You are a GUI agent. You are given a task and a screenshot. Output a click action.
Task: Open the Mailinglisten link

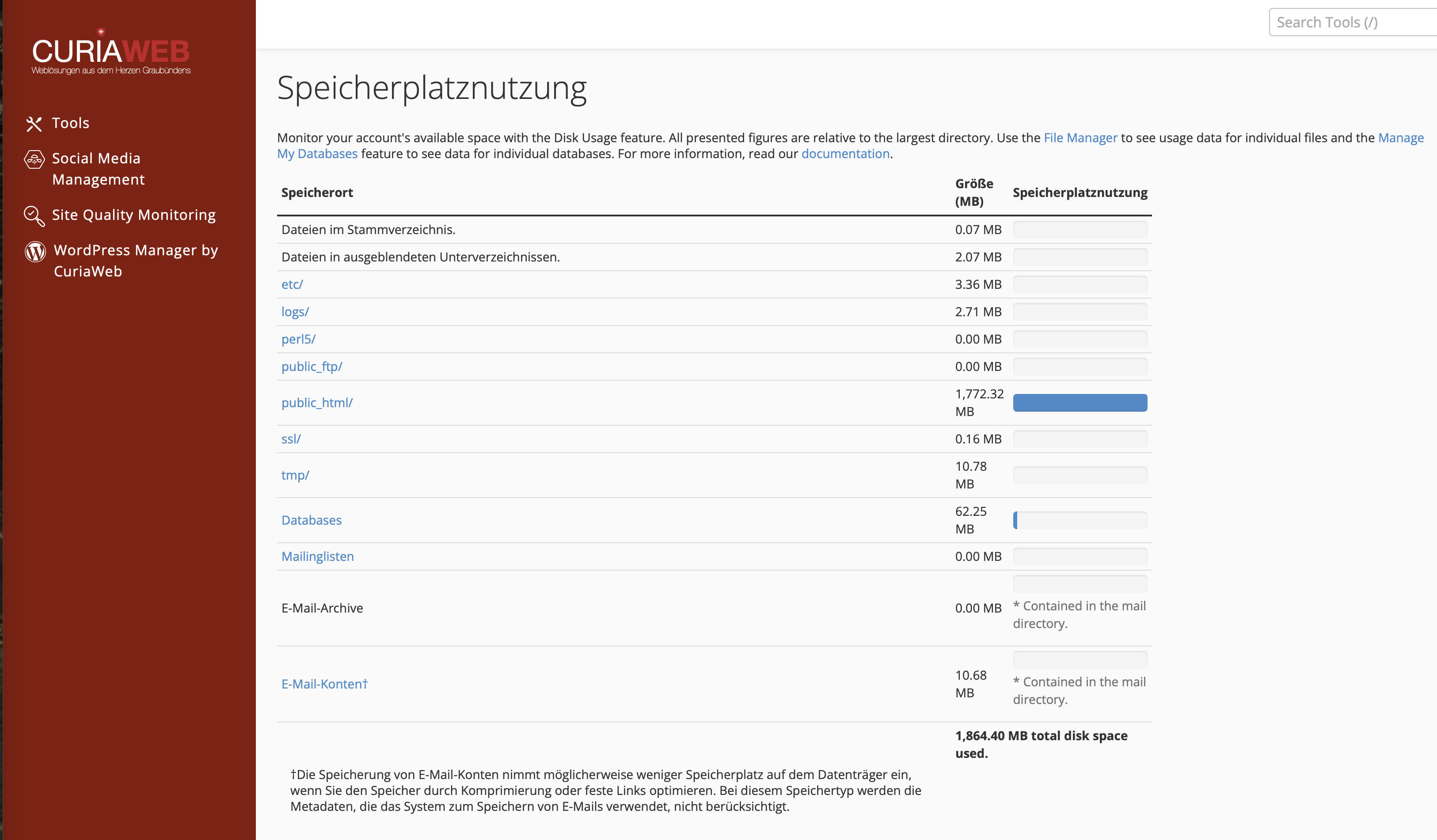click(318, 557)
